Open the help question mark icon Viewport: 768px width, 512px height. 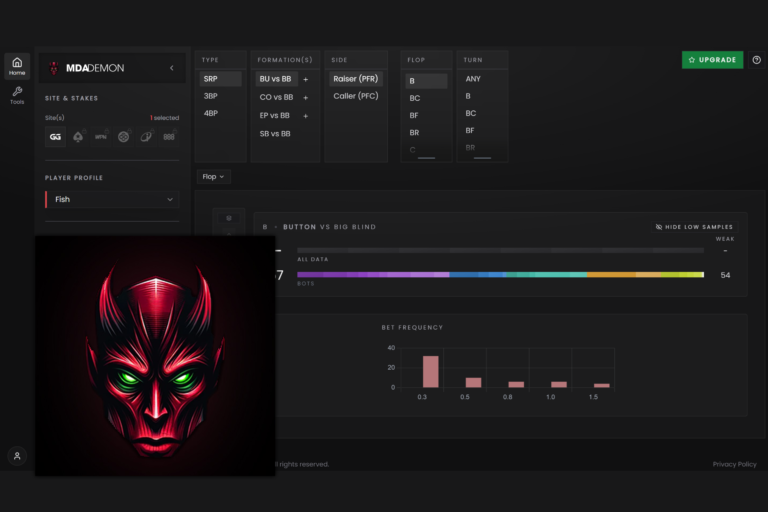(x=757, y=60)
